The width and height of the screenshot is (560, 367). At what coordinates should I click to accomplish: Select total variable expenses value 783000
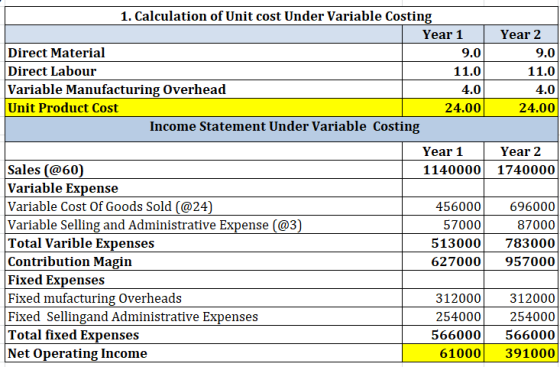pos(521,243)
